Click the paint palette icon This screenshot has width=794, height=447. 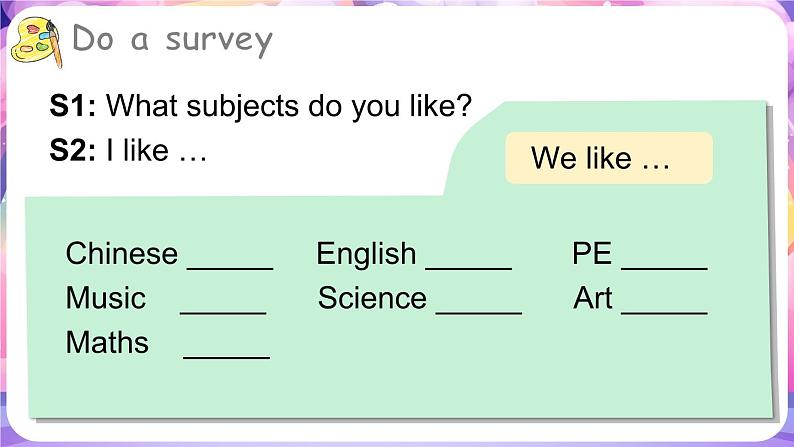36,43
